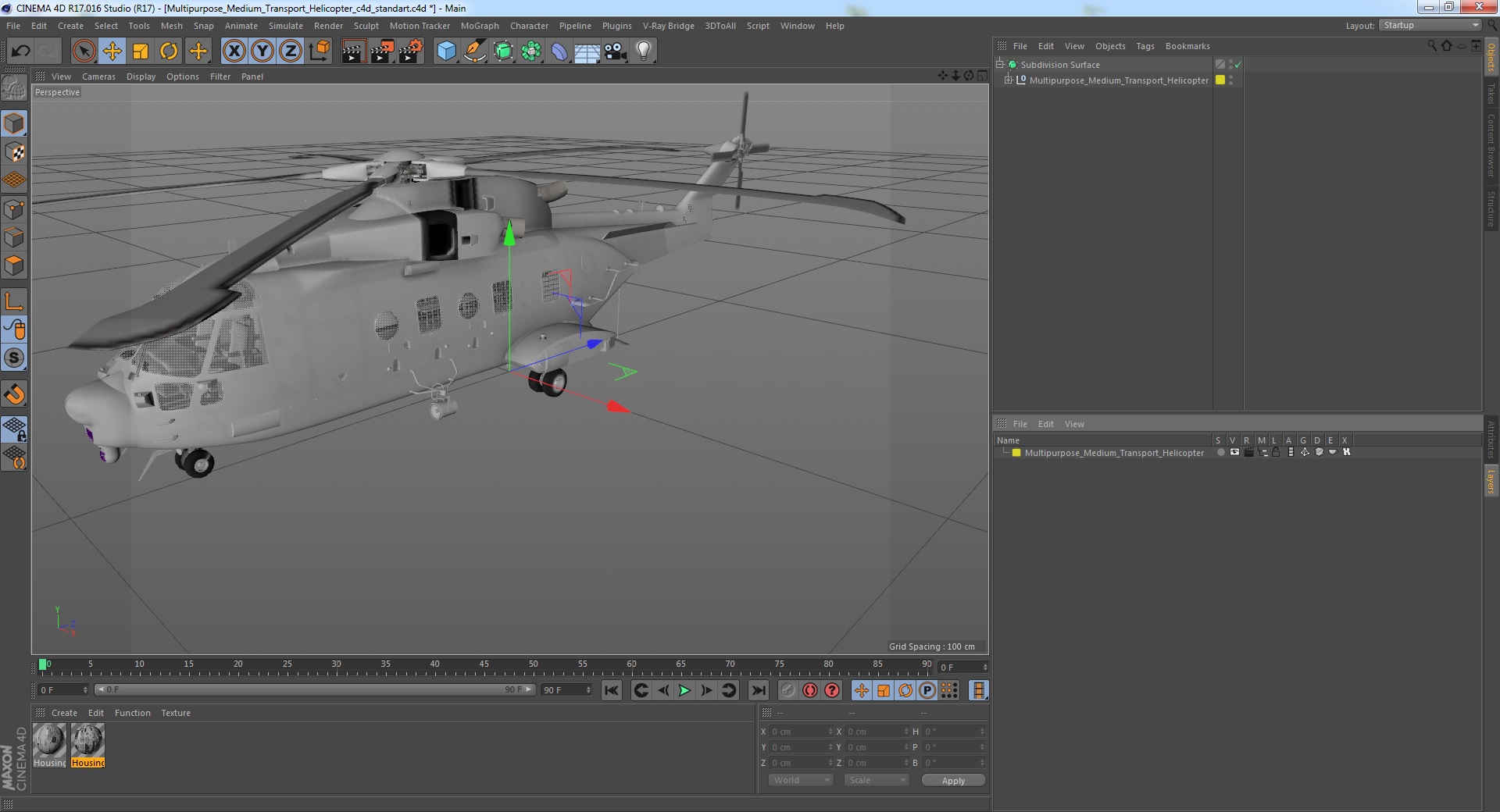Enable axis modification mode
Screen dimensions: 1500x812
14,301
